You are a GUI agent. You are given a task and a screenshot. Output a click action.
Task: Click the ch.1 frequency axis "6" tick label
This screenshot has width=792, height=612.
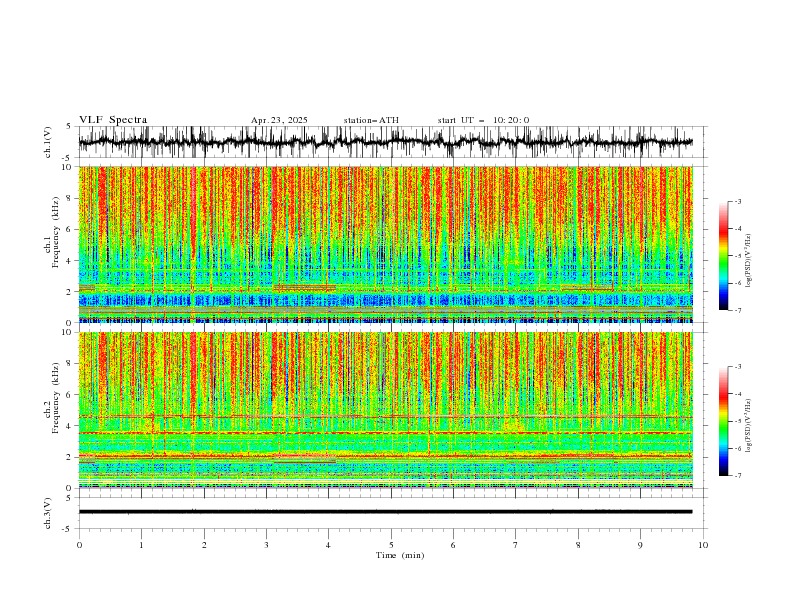click(x=70, y=230)
